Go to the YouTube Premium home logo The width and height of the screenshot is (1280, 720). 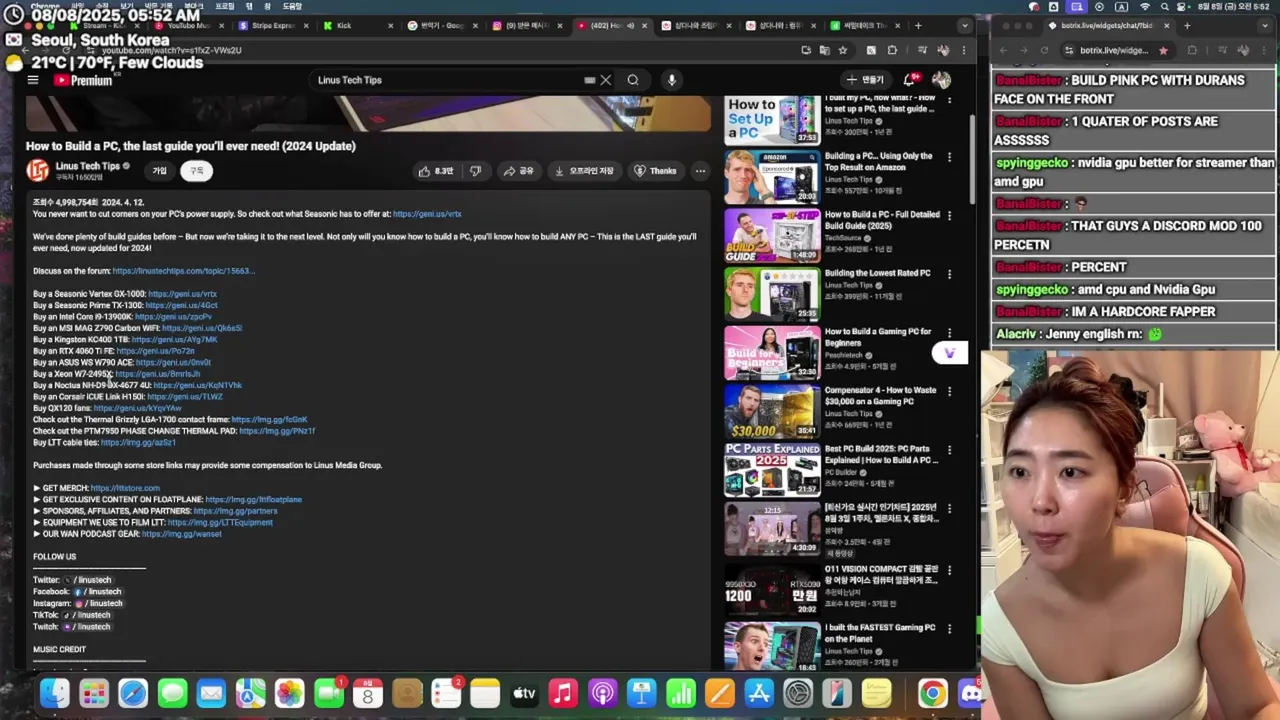coord(83,80)
